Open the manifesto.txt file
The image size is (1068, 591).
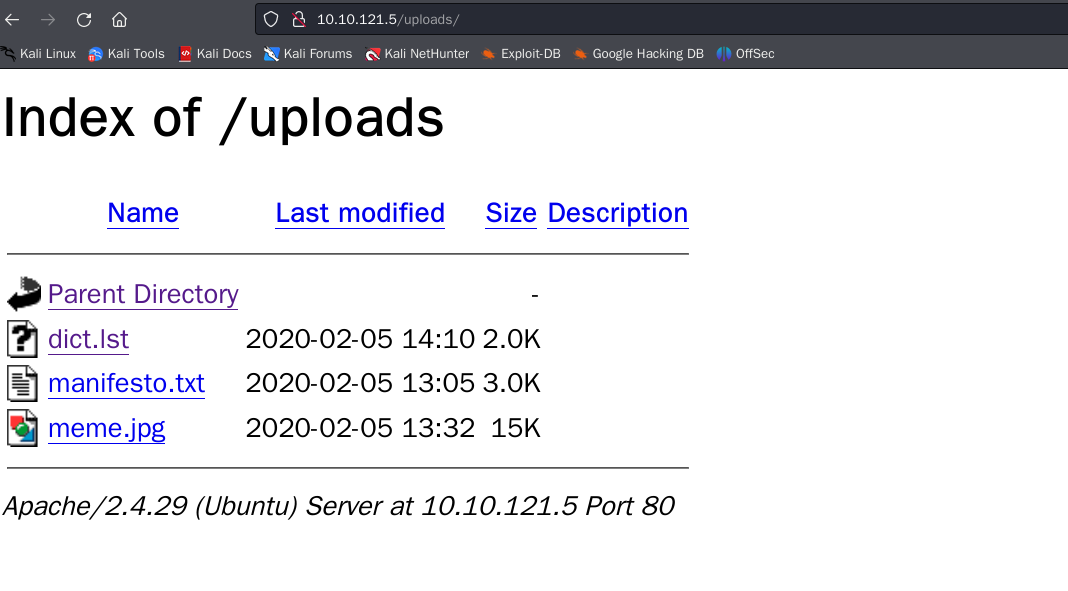coord(126,383)
